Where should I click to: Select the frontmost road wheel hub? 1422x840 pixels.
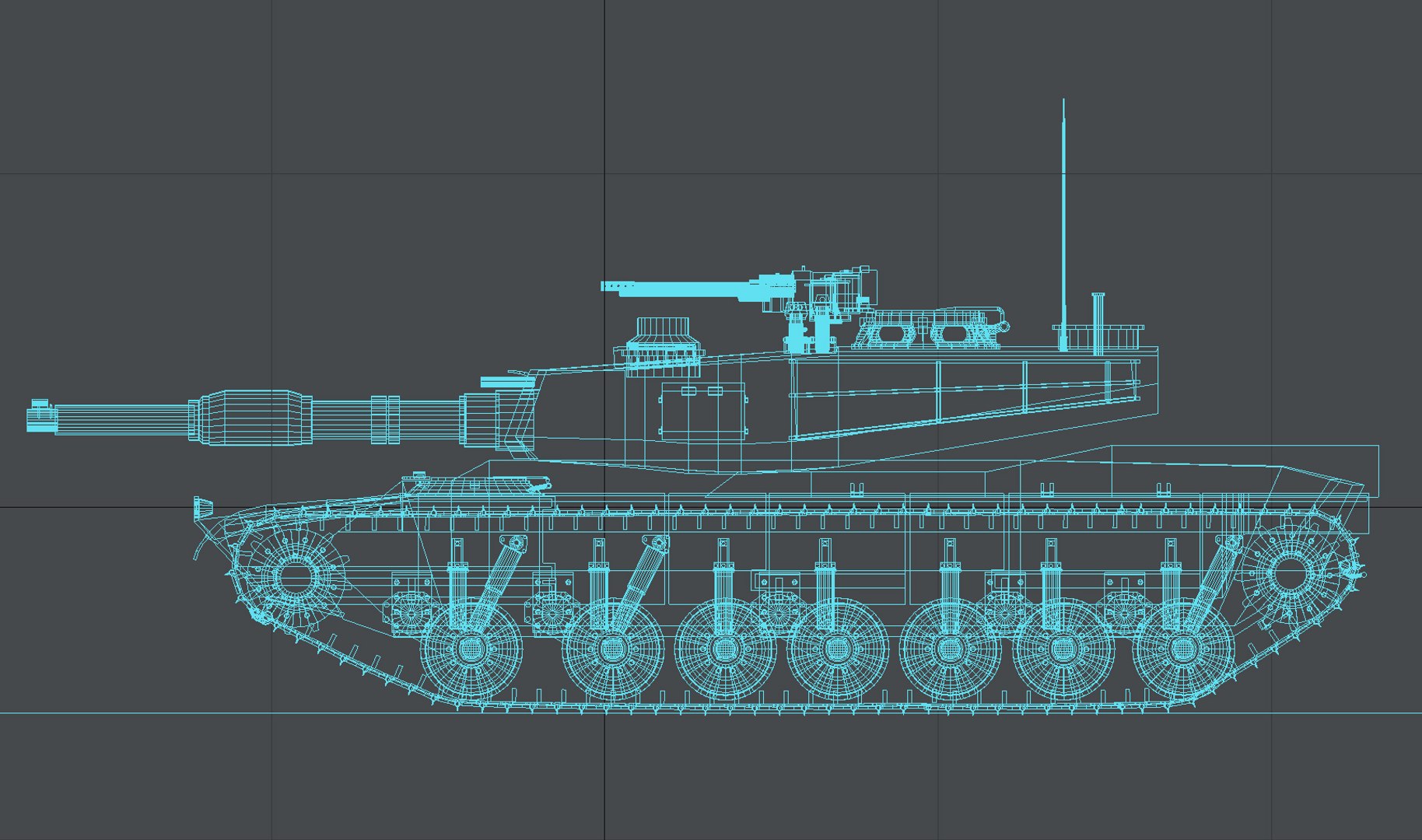tap(471, 649)
